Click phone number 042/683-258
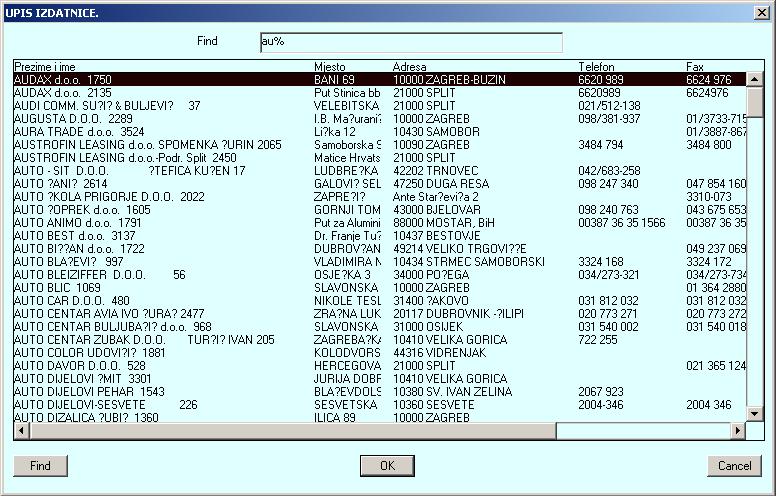Viewport: 776px width, 496px height. (x=609, y=171)
